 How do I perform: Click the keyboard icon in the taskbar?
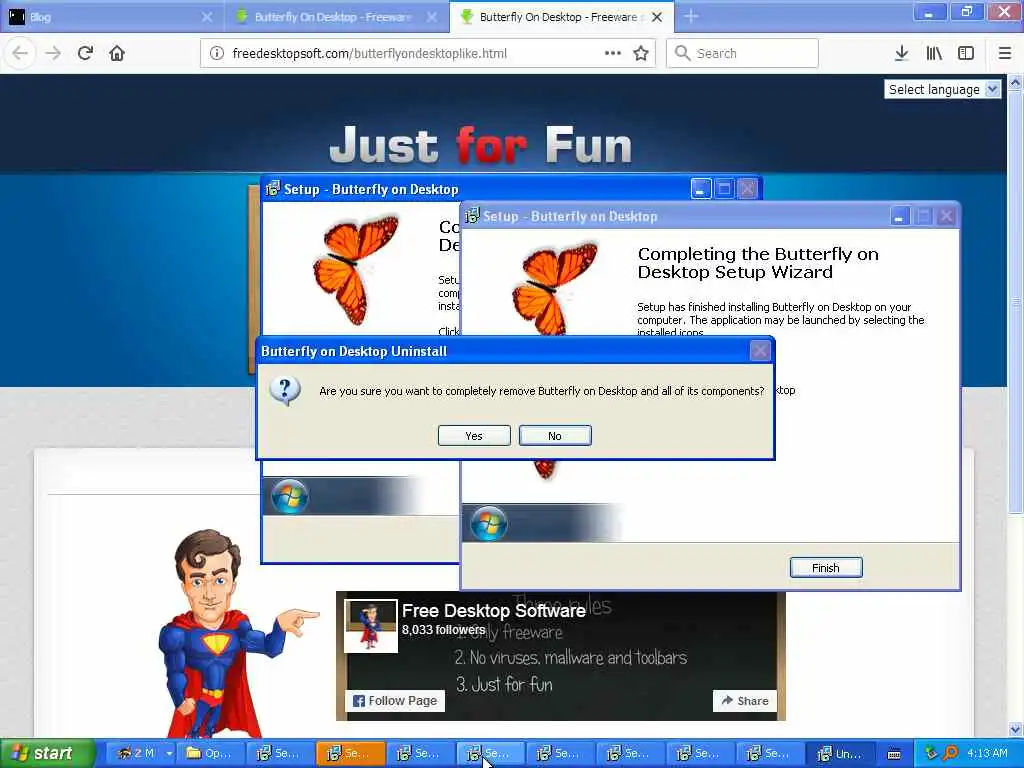[x=894, y=754]
